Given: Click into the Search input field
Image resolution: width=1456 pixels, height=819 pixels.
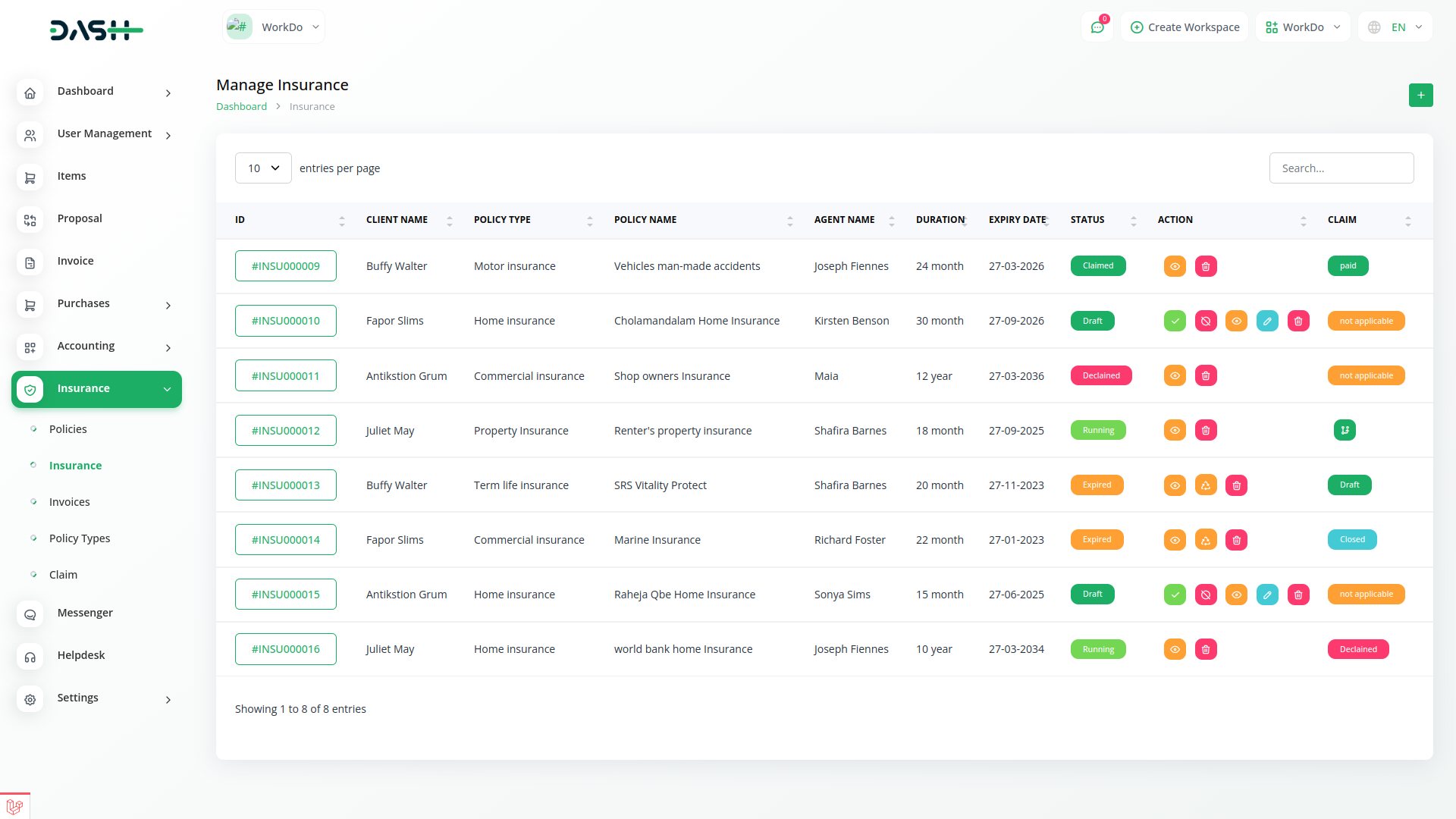Looking at the screenshot, I should 1341,168.
